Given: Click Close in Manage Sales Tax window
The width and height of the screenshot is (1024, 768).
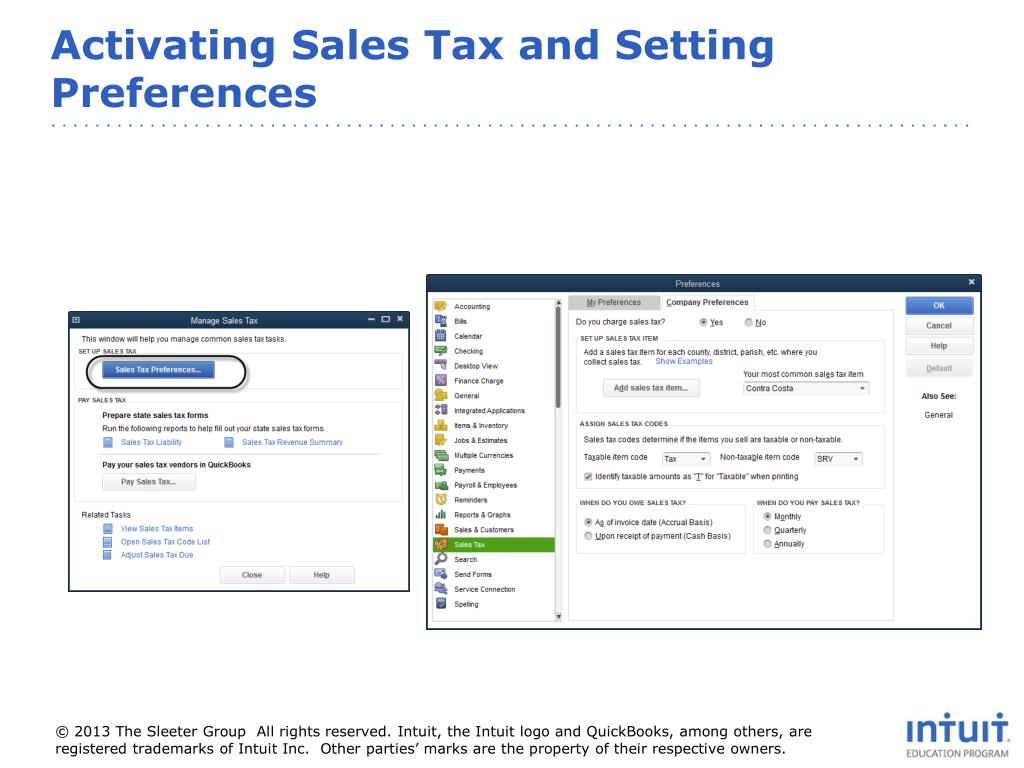Looking at the screenshot, I should (x=252, y=575).
